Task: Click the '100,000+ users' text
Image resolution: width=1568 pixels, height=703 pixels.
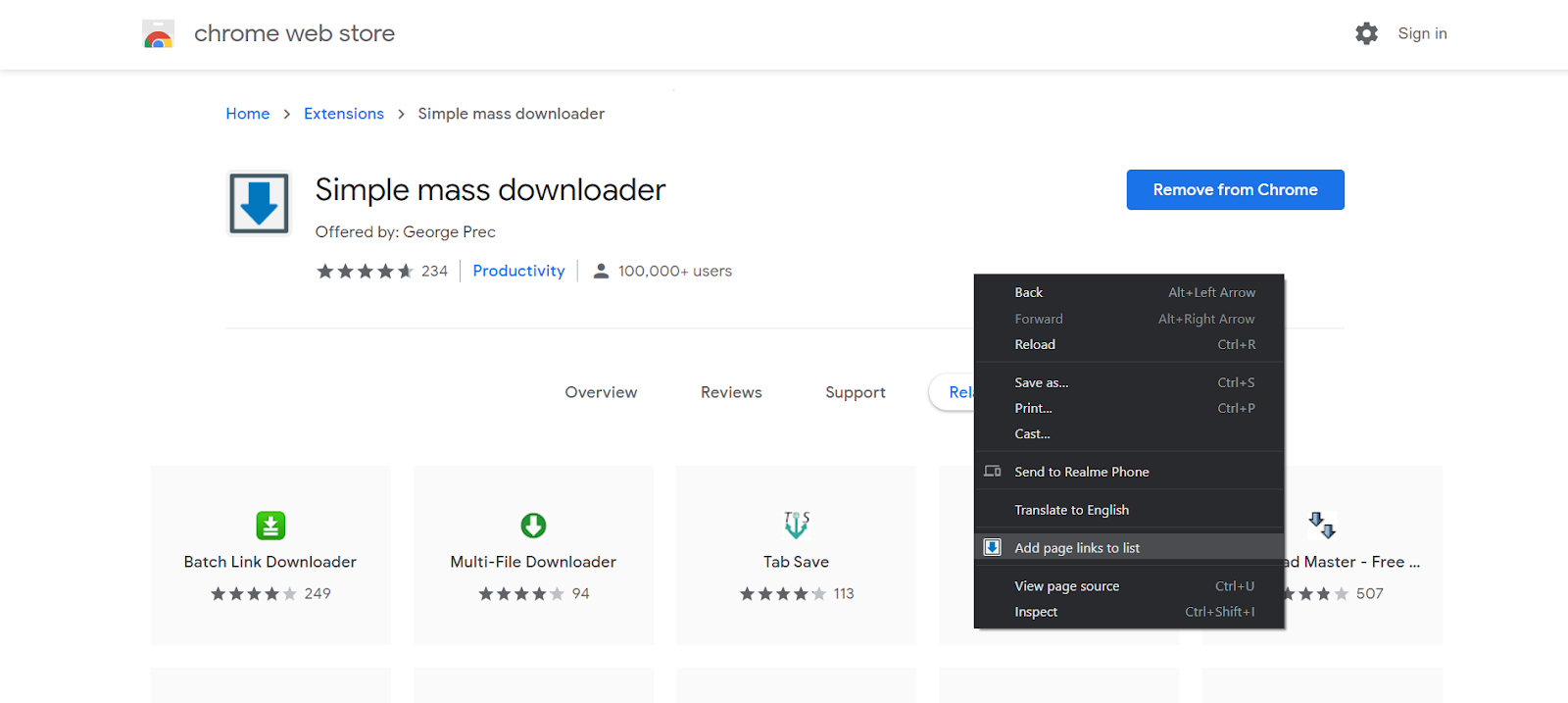Action: [675, 271]
